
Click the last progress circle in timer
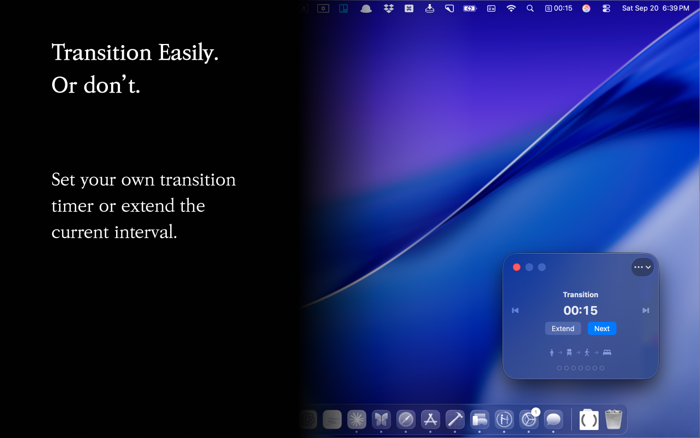coord(602,368)
